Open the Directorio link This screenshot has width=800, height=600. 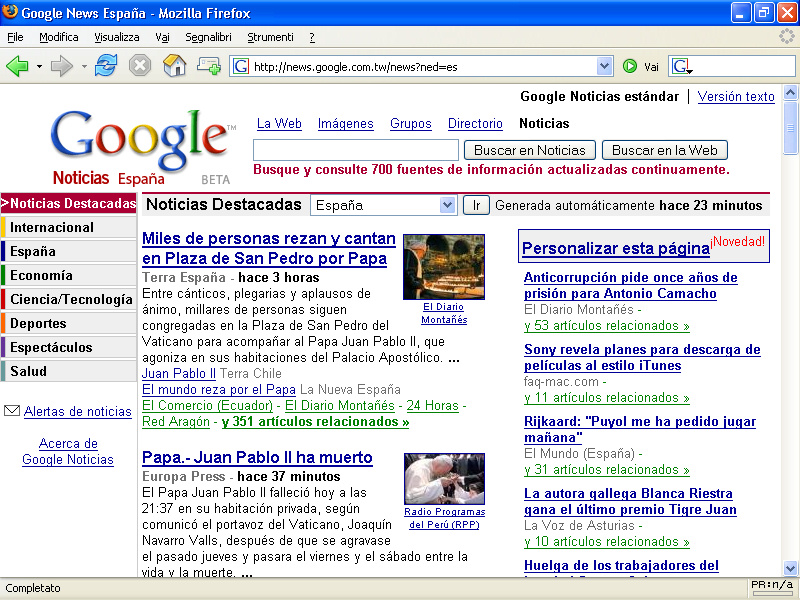(x=475, y=123)
